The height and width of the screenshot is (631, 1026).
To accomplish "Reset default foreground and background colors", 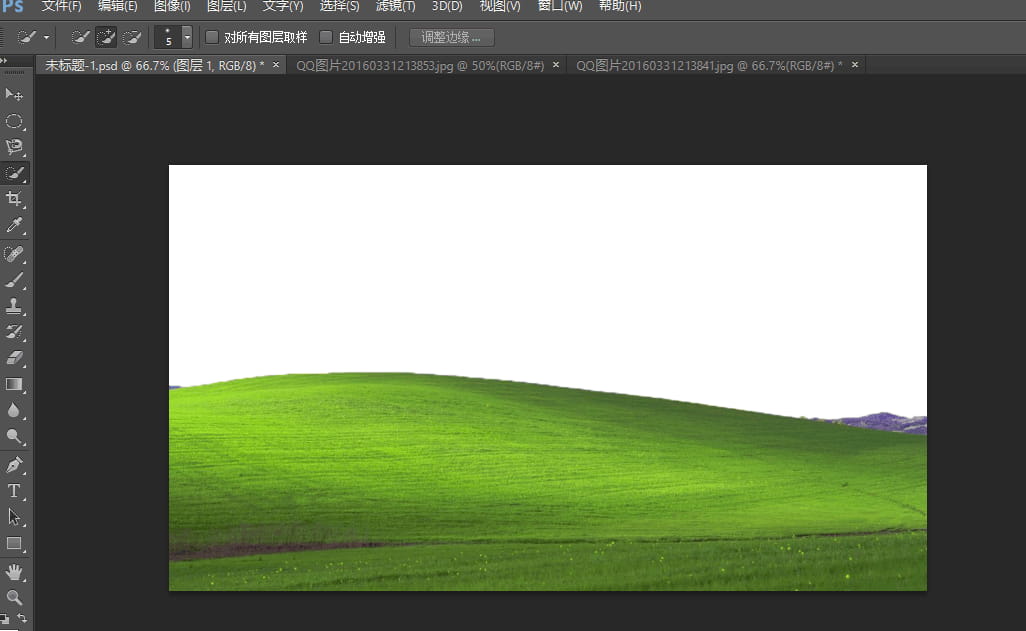I will [x=5, y=618].
